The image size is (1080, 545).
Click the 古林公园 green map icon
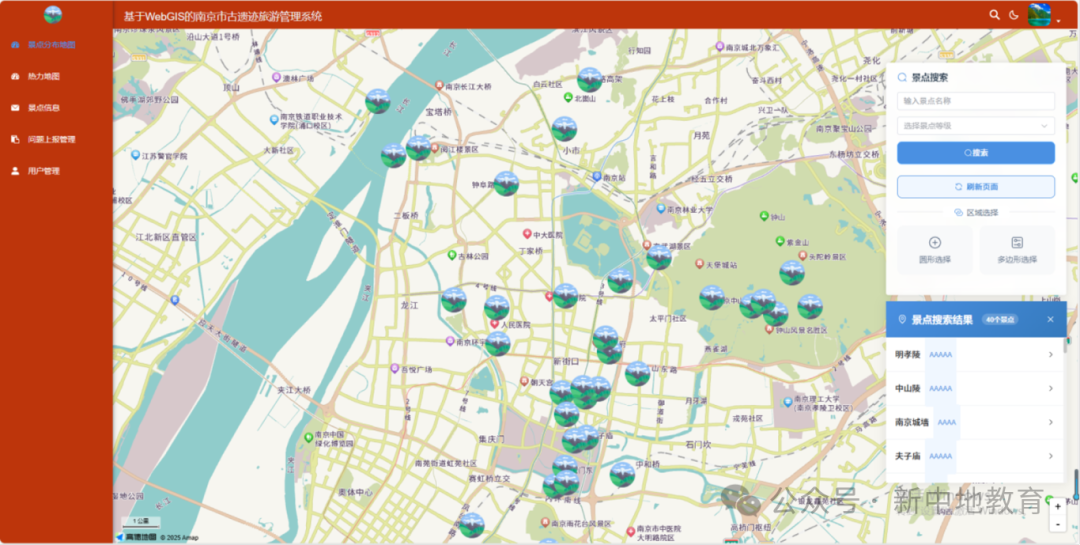tap(452, 256)
